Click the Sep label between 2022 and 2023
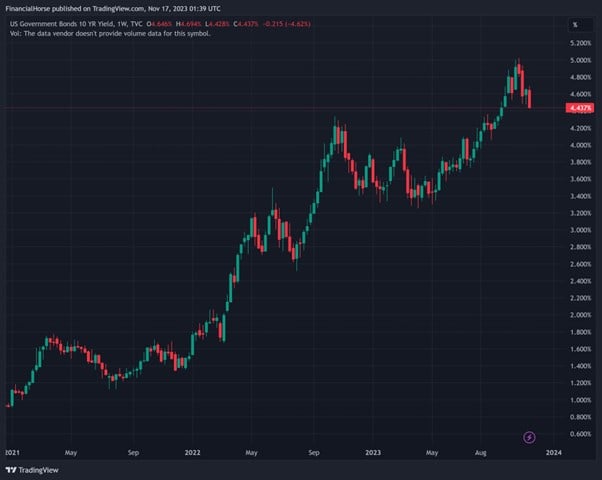This screenshot has width=602, height=480. (x=314, y=452)
